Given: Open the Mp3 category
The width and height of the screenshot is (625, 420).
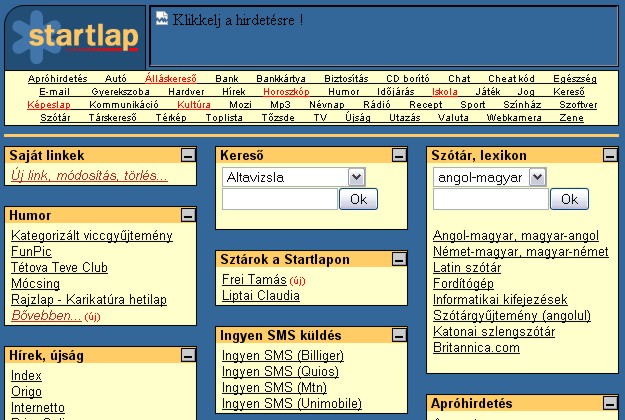Looking at the screenshot, I should coord(280,105).
